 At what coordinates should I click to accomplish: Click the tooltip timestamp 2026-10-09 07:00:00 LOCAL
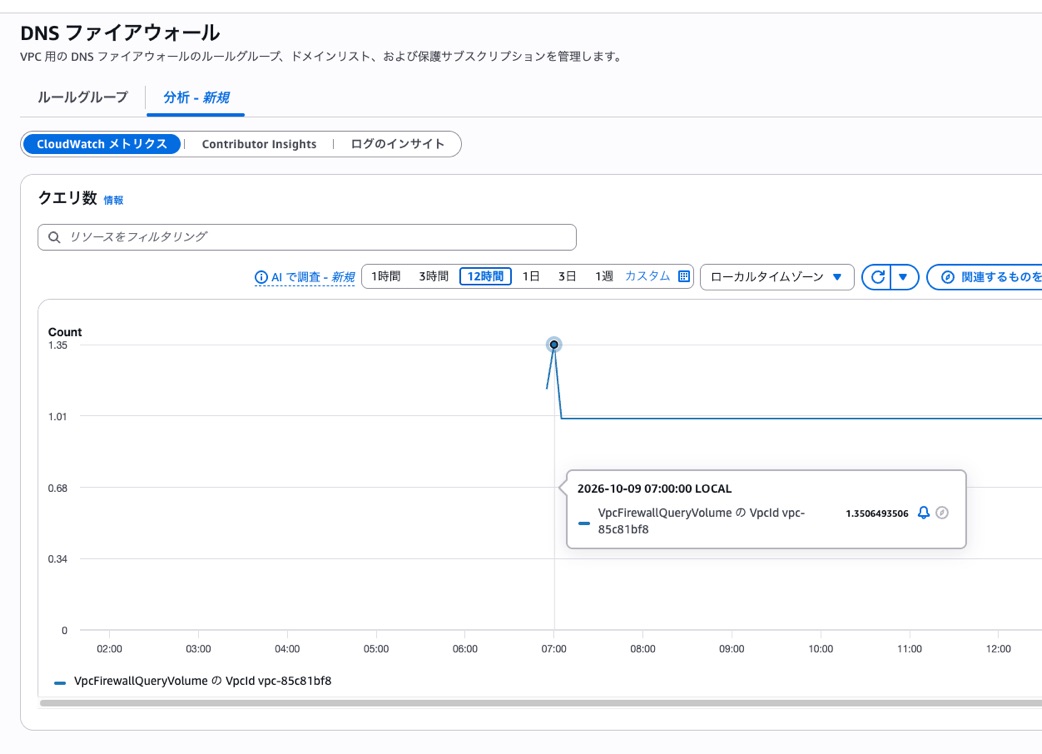coord(655,489)
